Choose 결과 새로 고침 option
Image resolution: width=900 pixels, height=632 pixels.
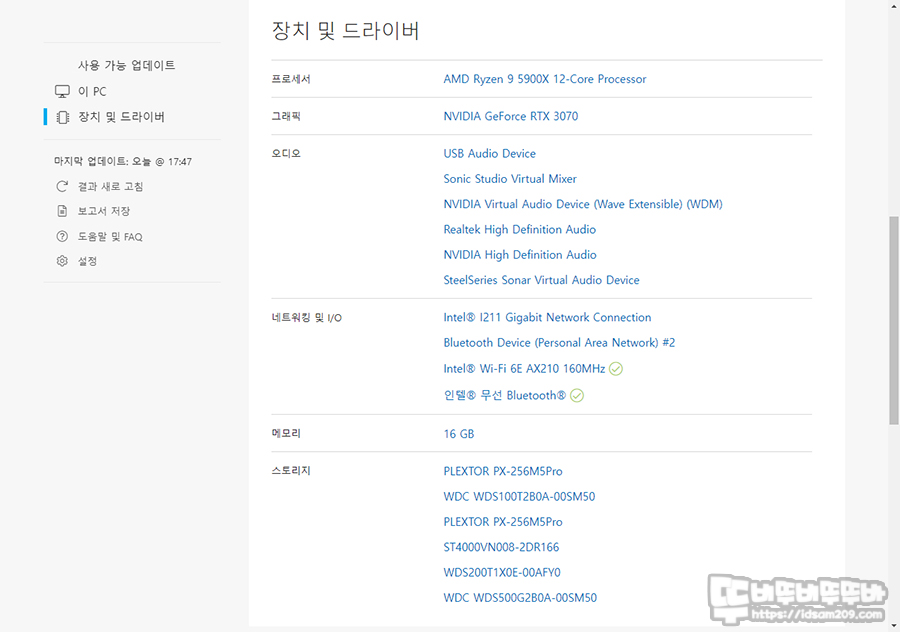(110, 187)
